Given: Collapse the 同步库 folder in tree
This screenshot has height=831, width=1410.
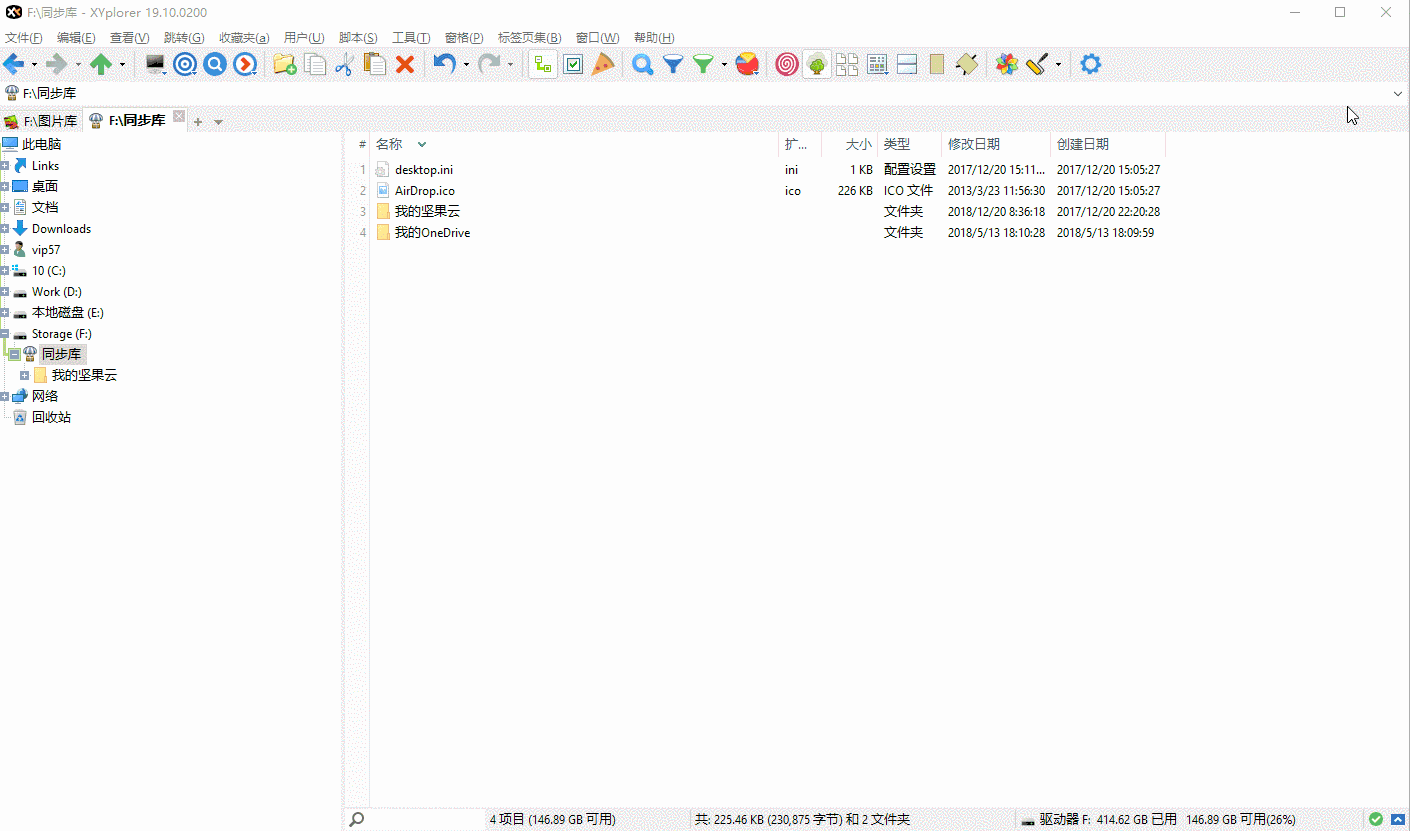Looking at the screenshot, I should coord(14,353).
